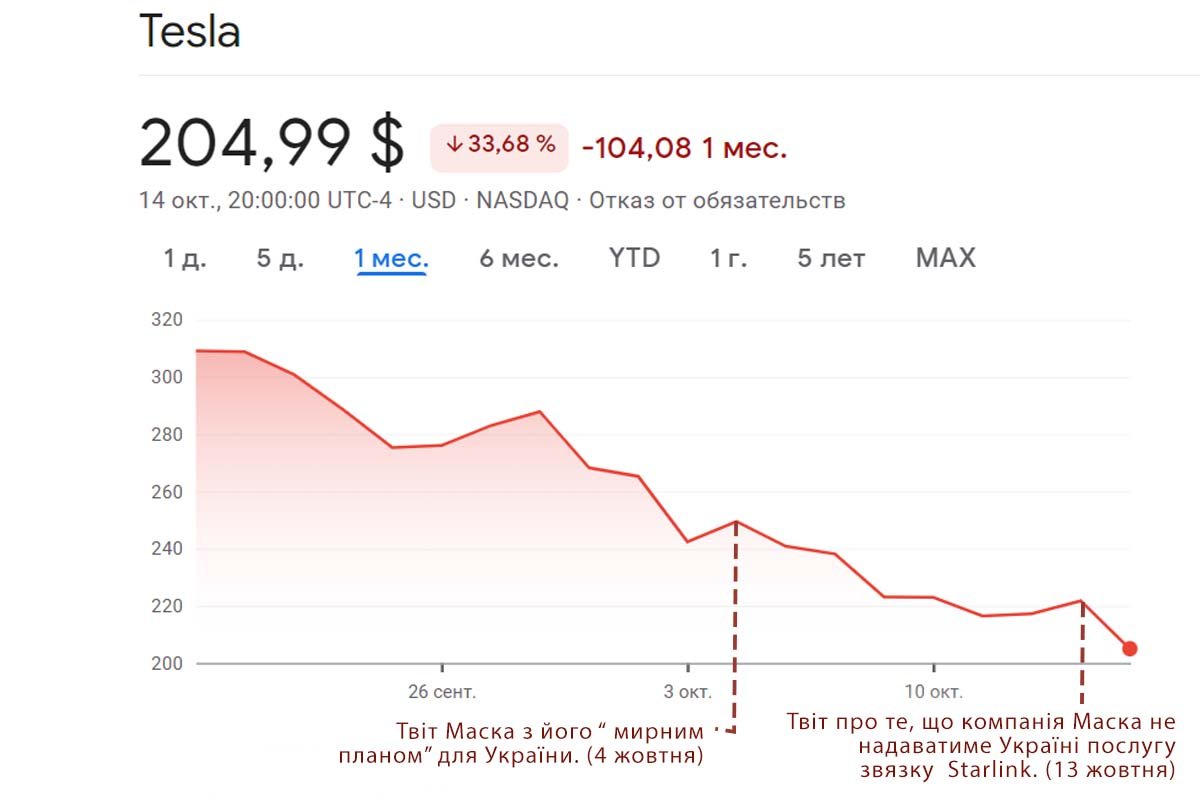Select the 1 г. range tab
1200x800 pixels.
728,258
